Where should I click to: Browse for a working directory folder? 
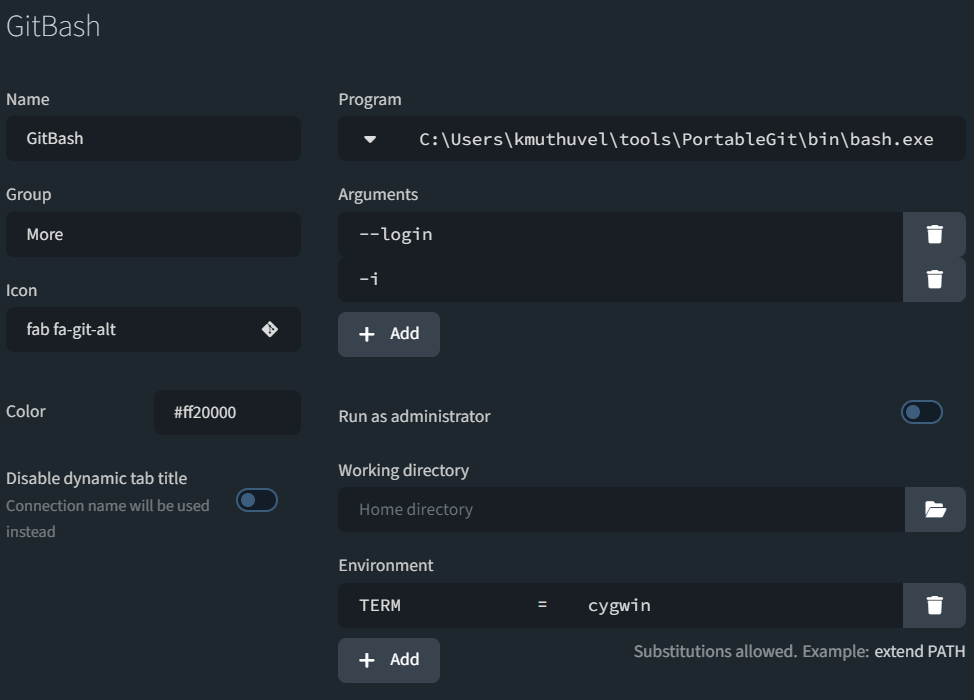[934, 509]
